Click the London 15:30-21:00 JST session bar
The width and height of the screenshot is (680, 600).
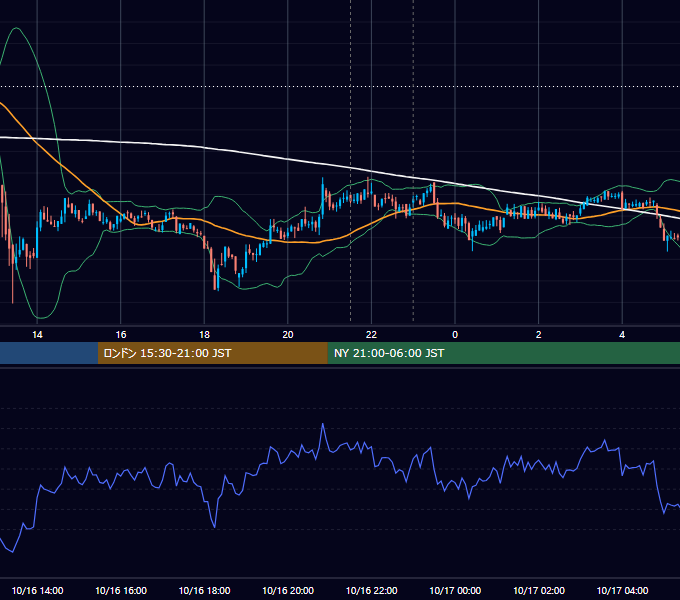(212, 353)
